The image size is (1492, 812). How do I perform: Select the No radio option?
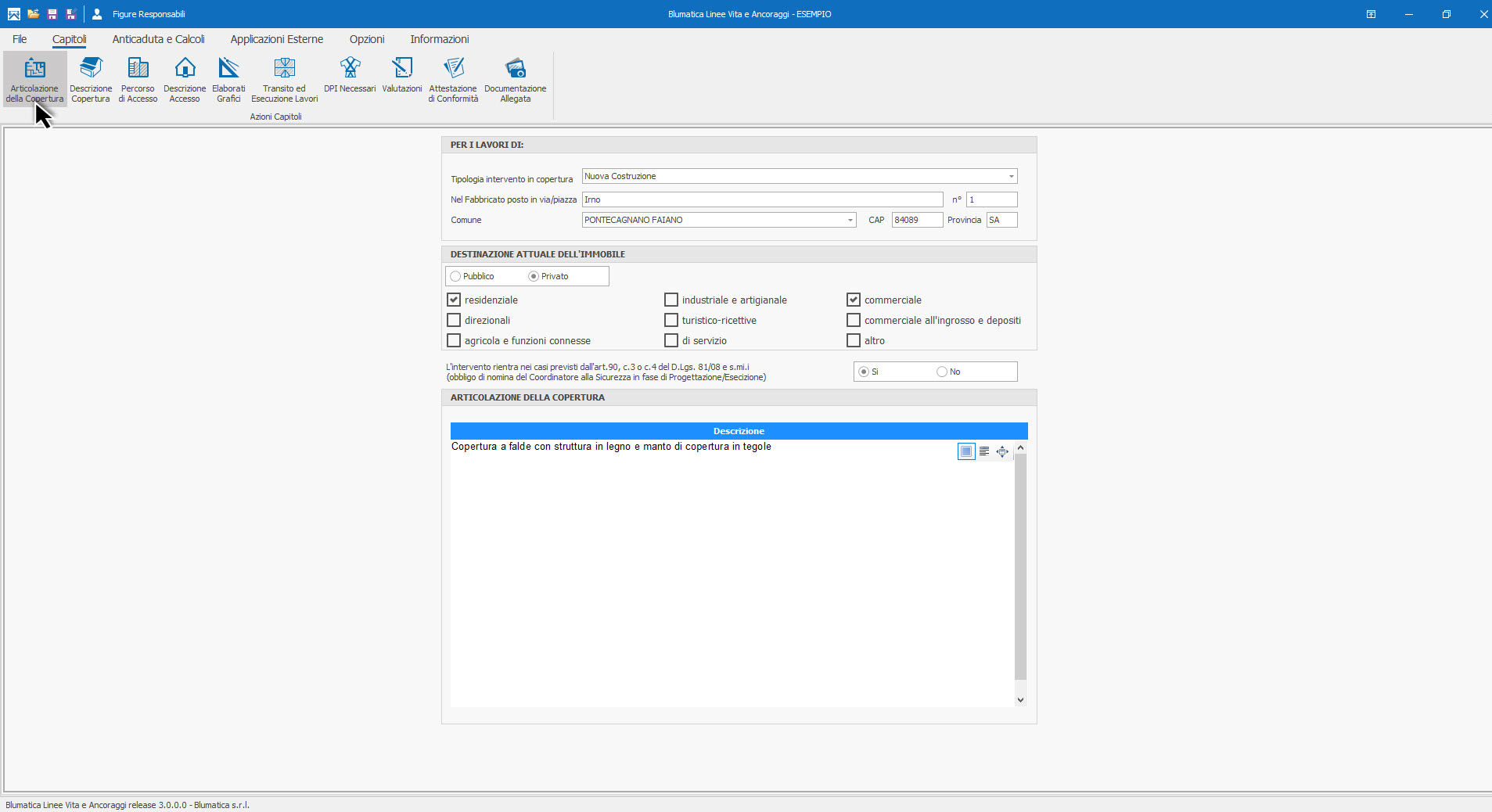coord(942,372)
